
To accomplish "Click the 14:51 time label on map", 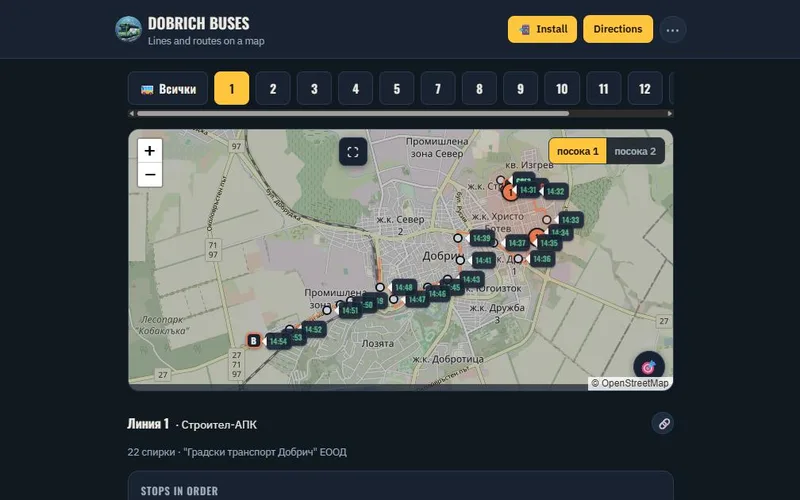I will (x=350, y=310).
